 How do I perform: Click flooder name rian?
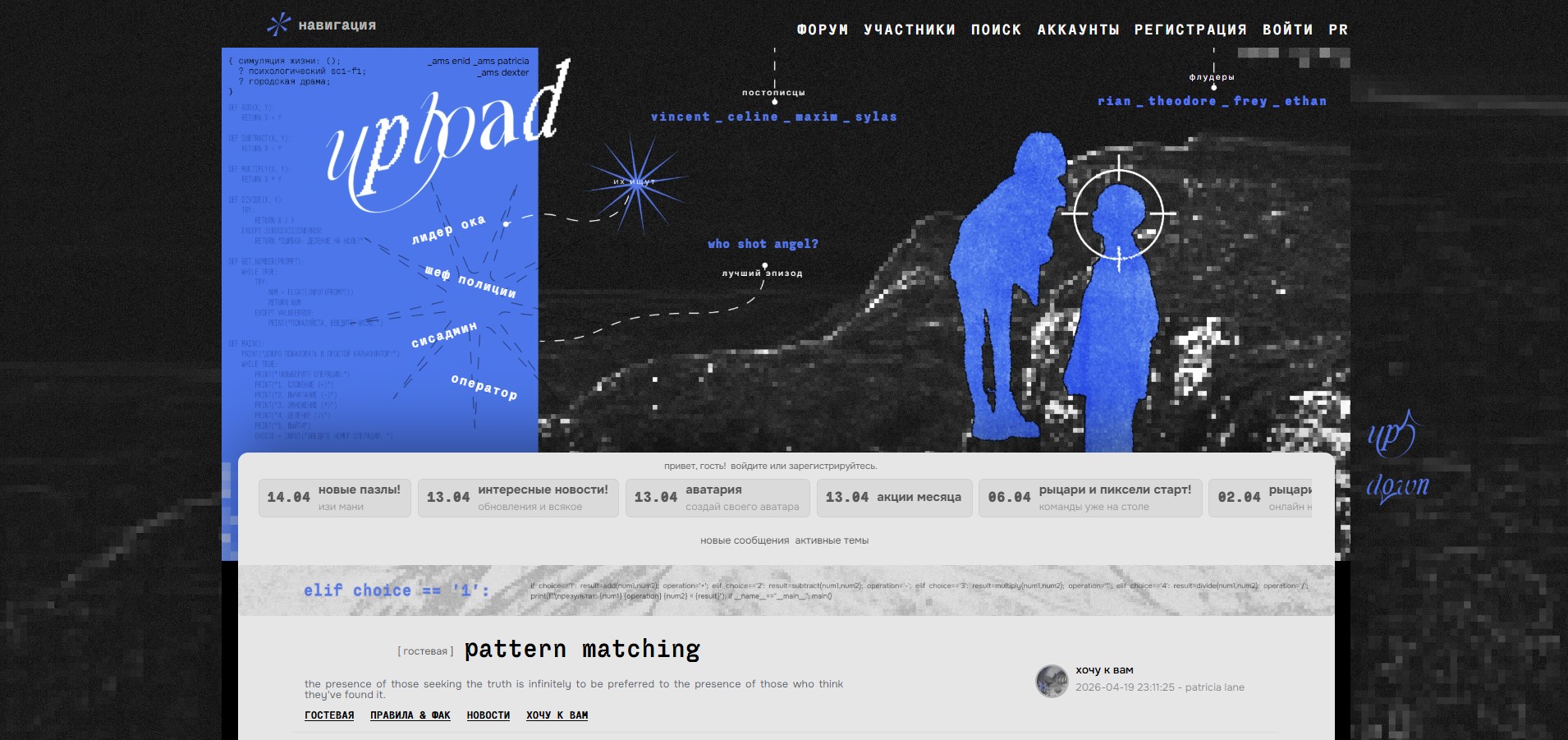(1114, 101)
